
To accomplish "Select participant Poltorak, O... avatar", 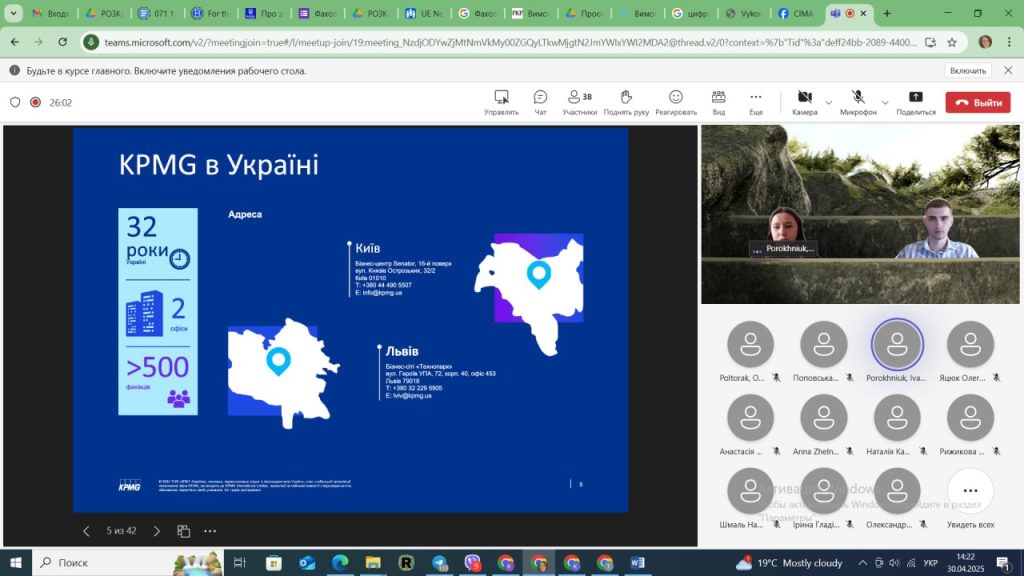I will tap(750, 344).
